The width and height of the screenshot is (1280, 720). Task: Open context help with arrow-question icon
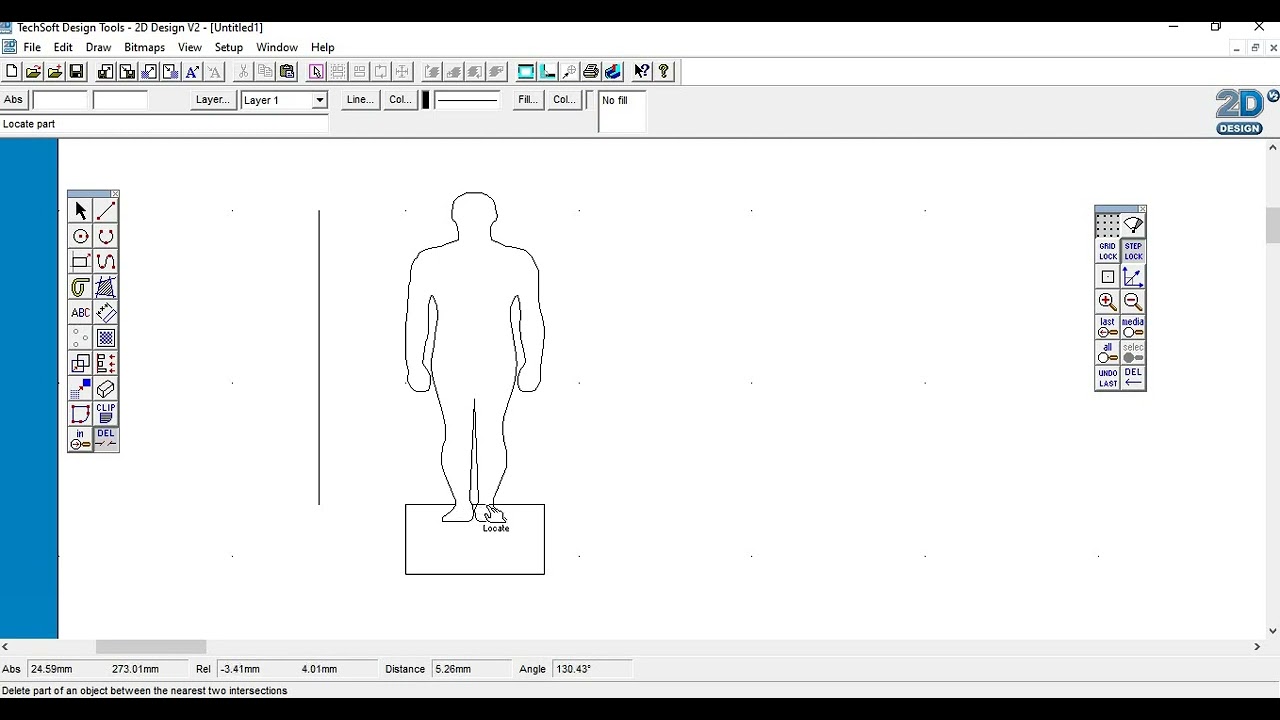coord(642,71)
